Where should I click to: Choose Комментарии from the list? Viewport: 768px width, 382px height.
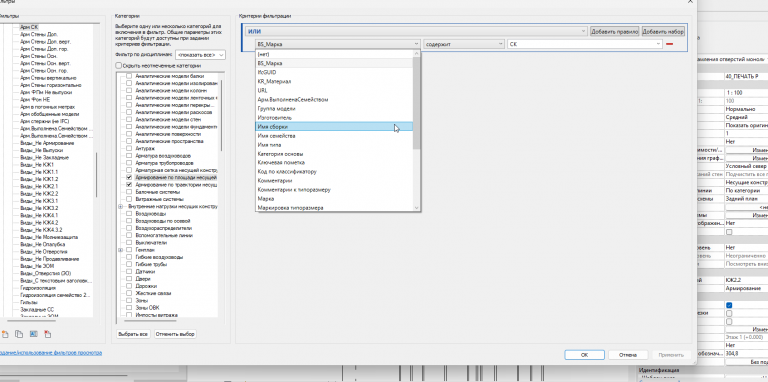tap(334, 181)
